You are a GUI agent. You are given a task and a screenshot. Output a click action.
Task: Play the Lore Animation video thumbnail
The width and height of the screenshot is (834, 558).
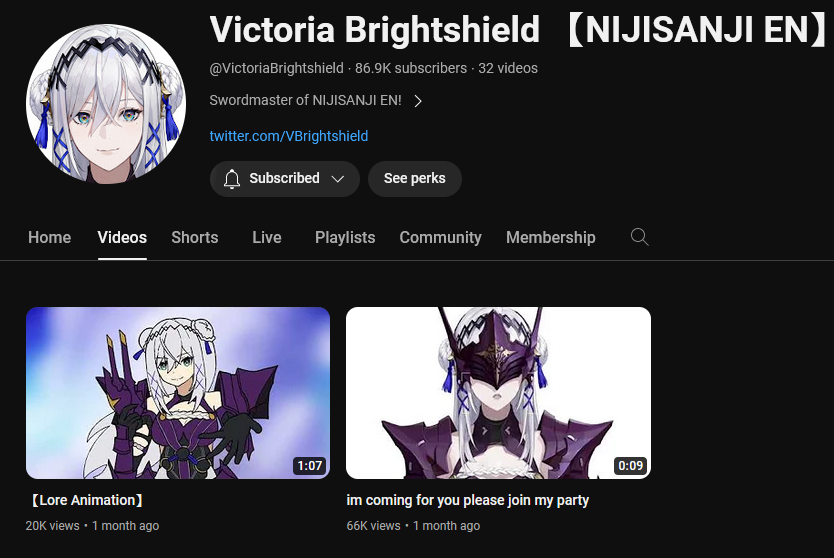click(x=178, y=393)
